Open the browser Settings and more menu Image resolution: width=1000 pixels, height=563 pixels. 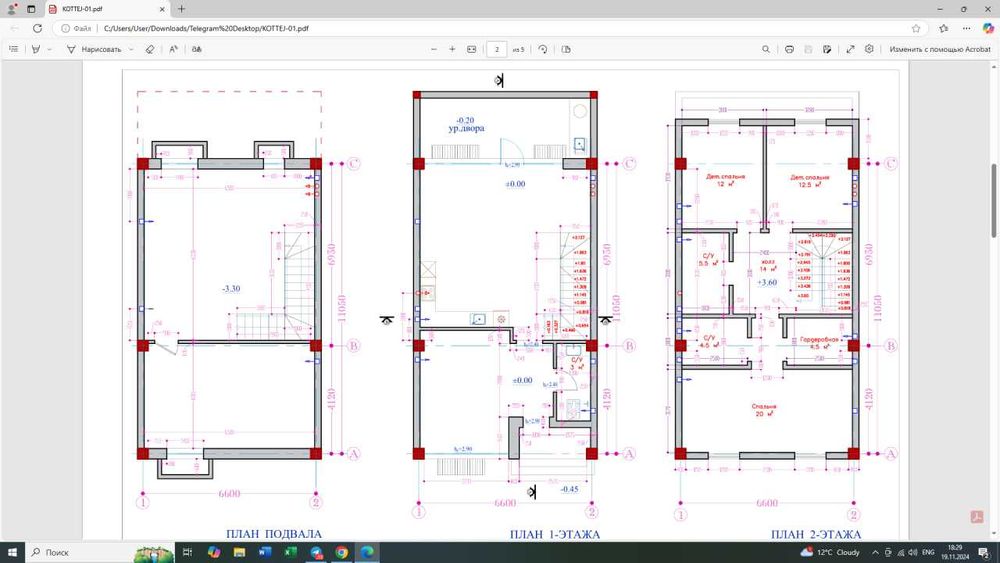[965, 28]
